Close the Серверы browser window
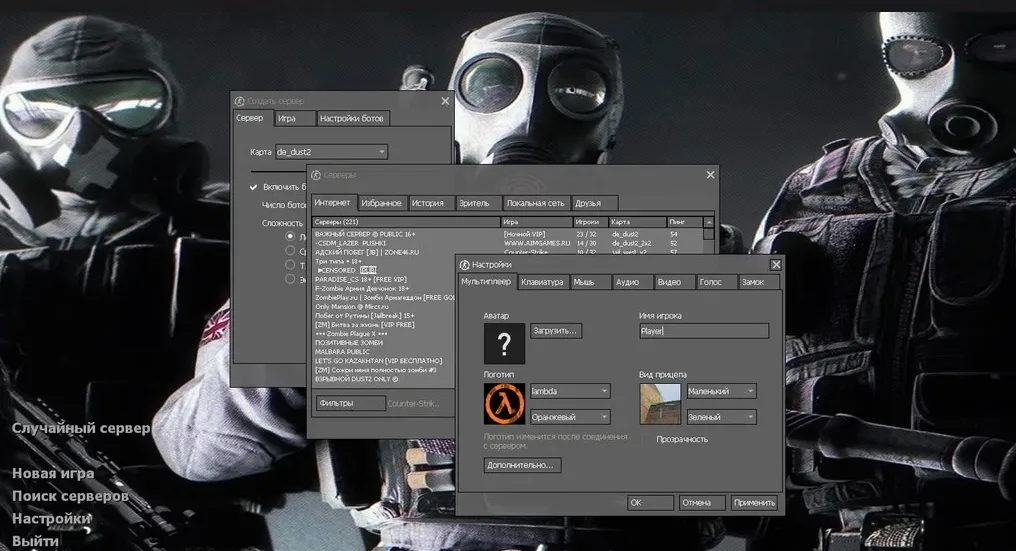This screenshot has height=551, width=1016. coord(710,175)
